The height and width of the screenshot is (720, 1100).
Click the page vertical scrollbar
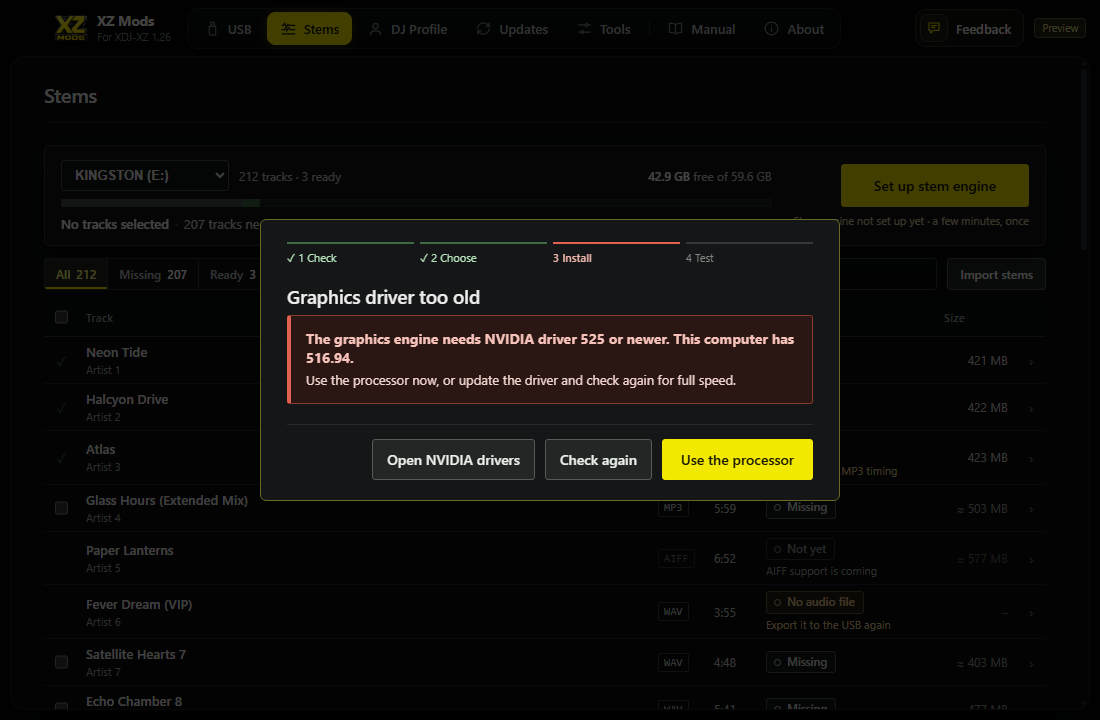(1084, 158)
